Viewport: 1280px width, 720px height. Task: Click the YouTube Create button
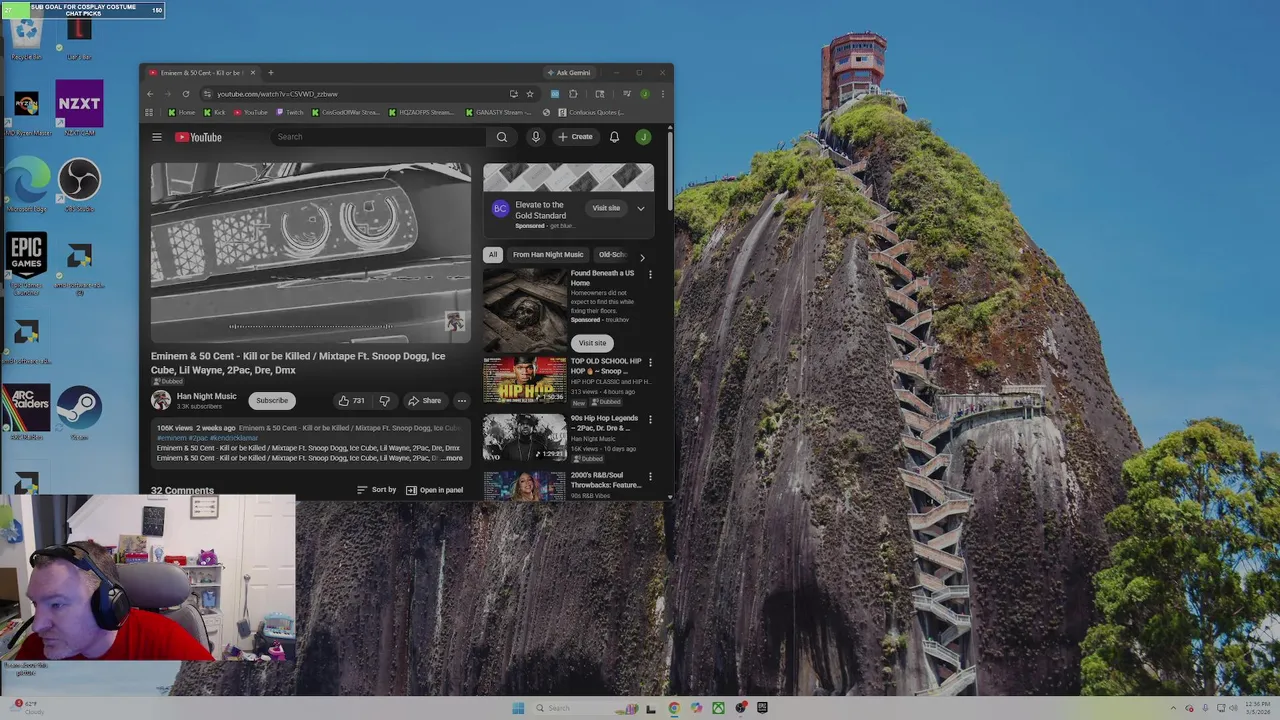pos(576,137)
